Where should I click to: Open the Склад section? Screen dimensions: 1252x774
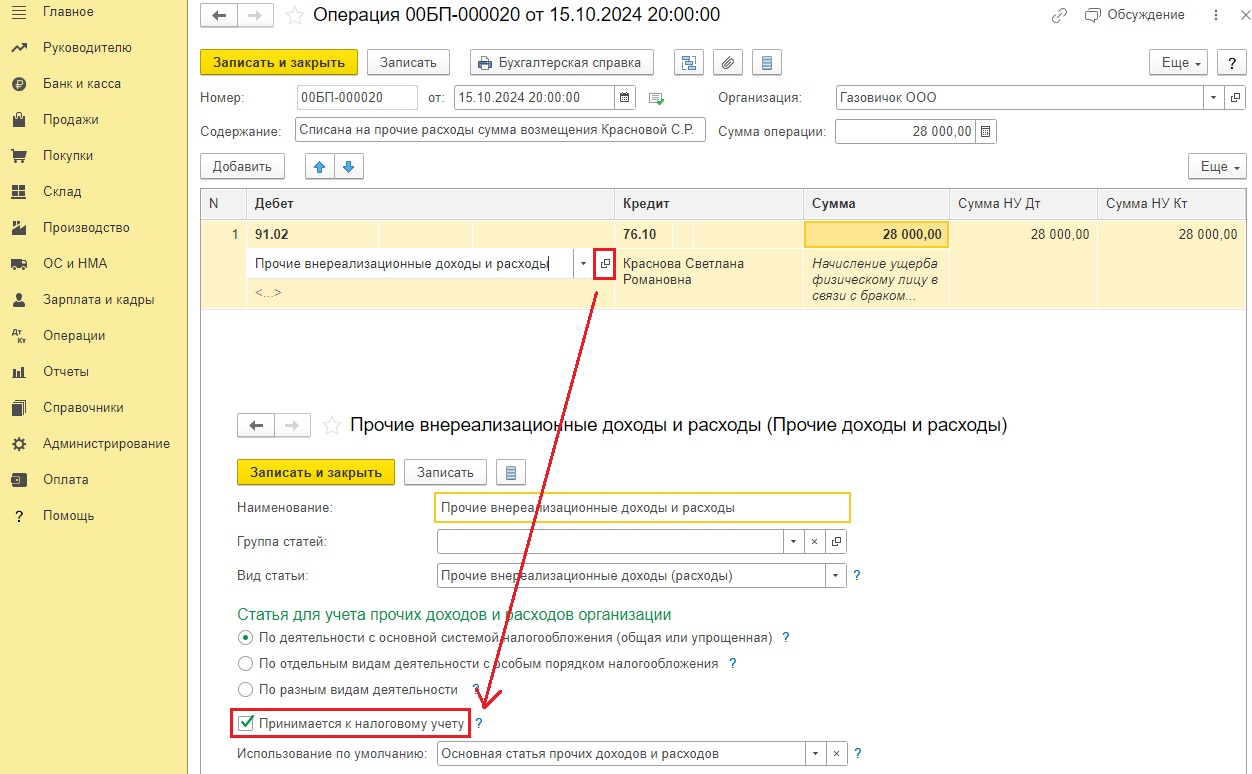coord(62,191)
